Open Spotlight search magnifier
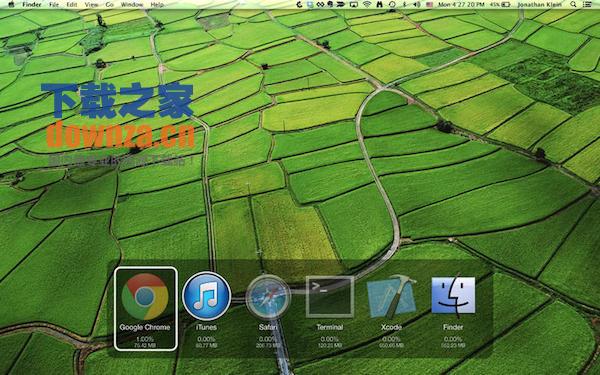Viewport: 600px width, 375px height. point(573,5)
